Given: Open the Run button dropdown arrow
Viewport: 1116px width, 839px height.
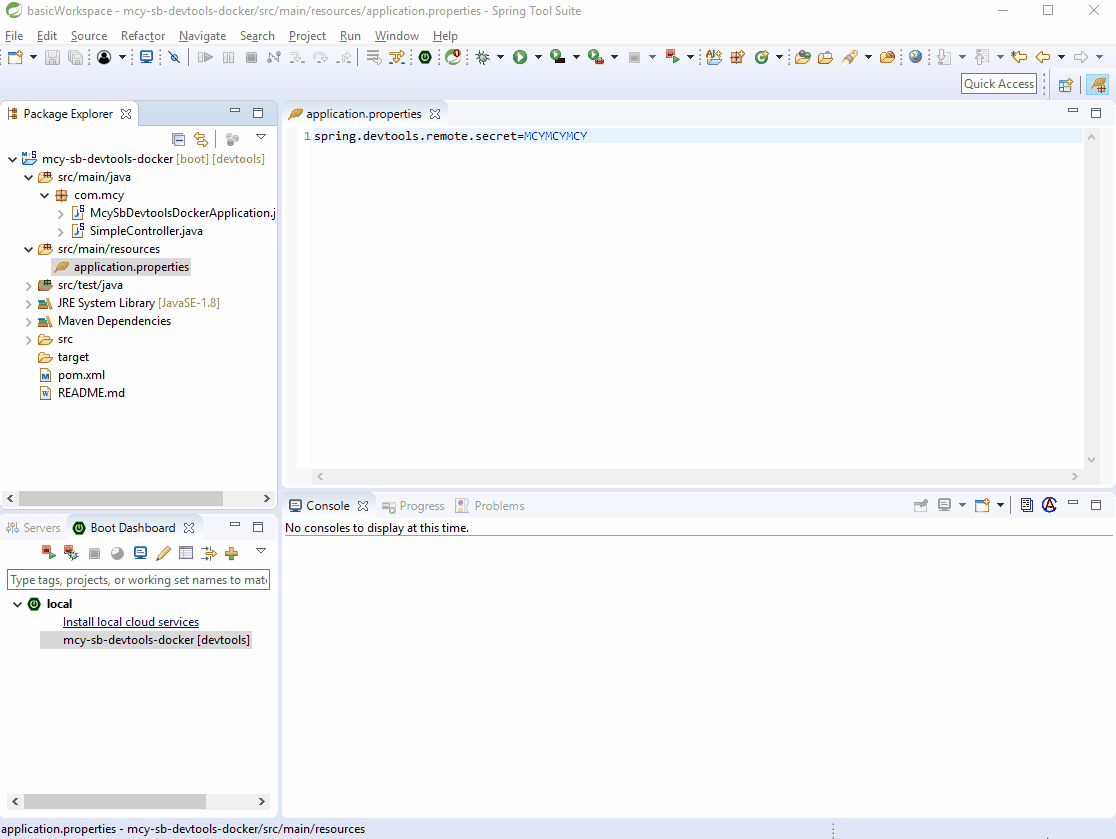Looking at the screenshot, I should coord(538,58).
